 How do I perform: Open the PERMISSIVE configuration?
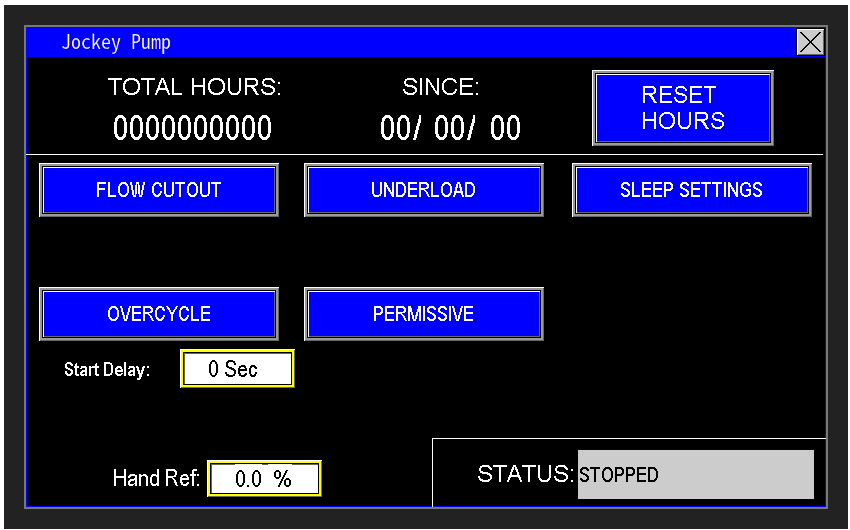tap(423, 314)
